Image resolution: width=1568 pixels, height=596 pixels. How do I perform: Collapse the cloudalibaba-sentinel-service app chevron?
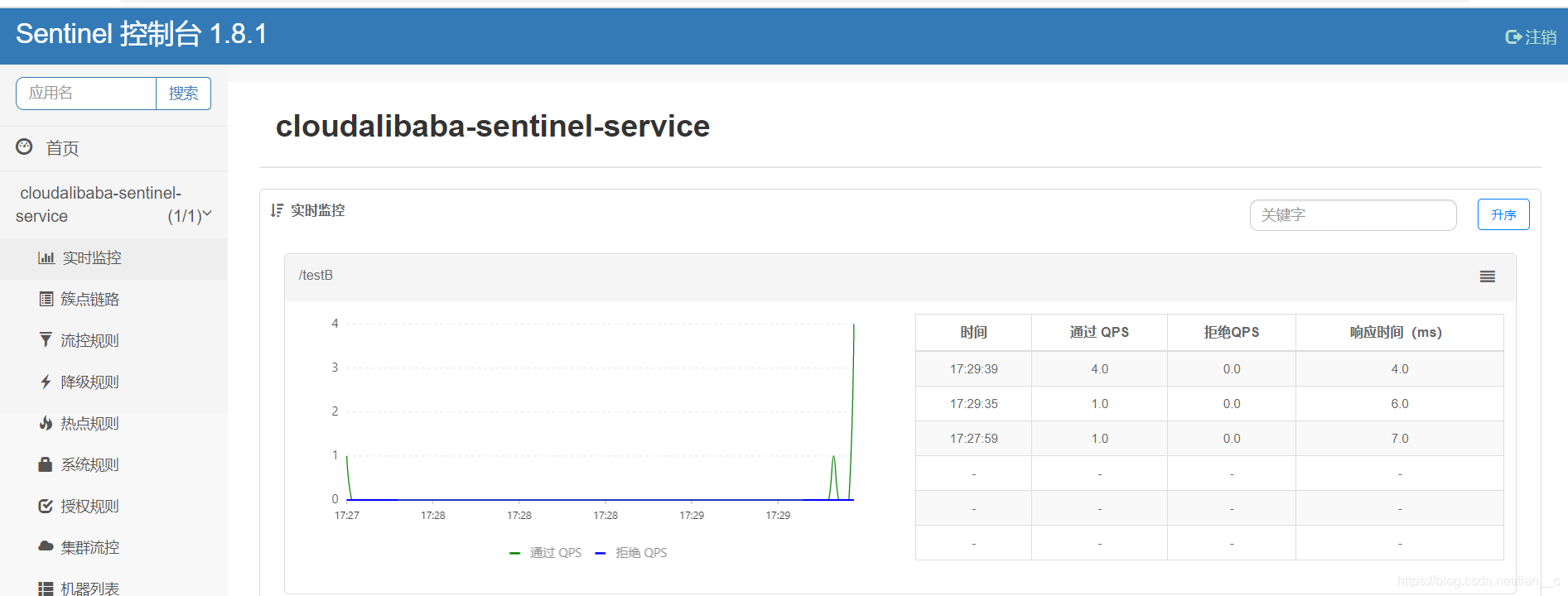coord(207,214)
